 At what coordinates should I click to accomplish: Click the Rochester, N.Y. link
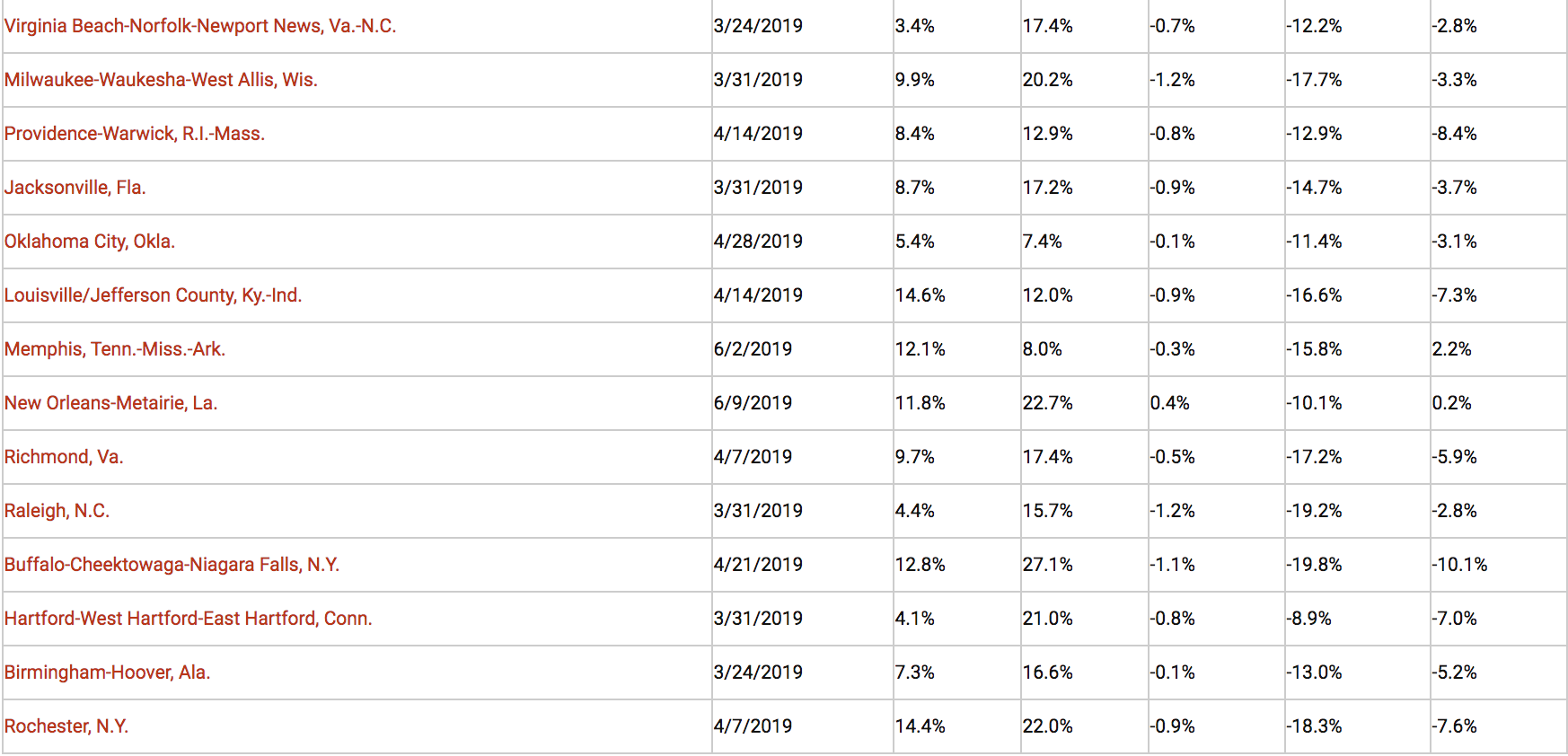[66, 726]
